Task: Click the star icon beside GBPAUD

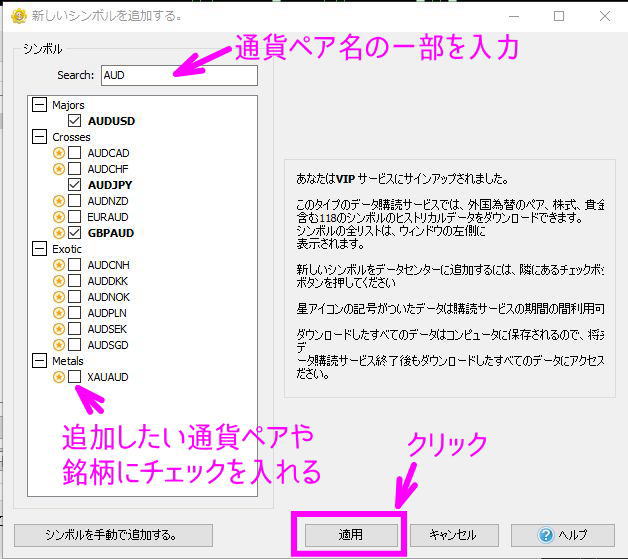Action: [x=59, y=233]
